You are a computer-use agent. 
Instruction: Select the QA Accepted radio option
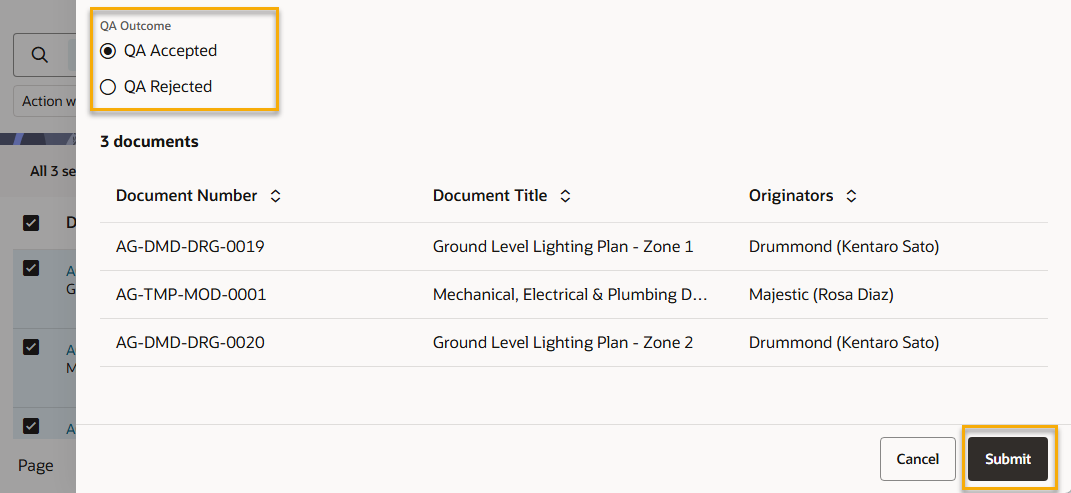pyautogui.click(x=108, y=51)
